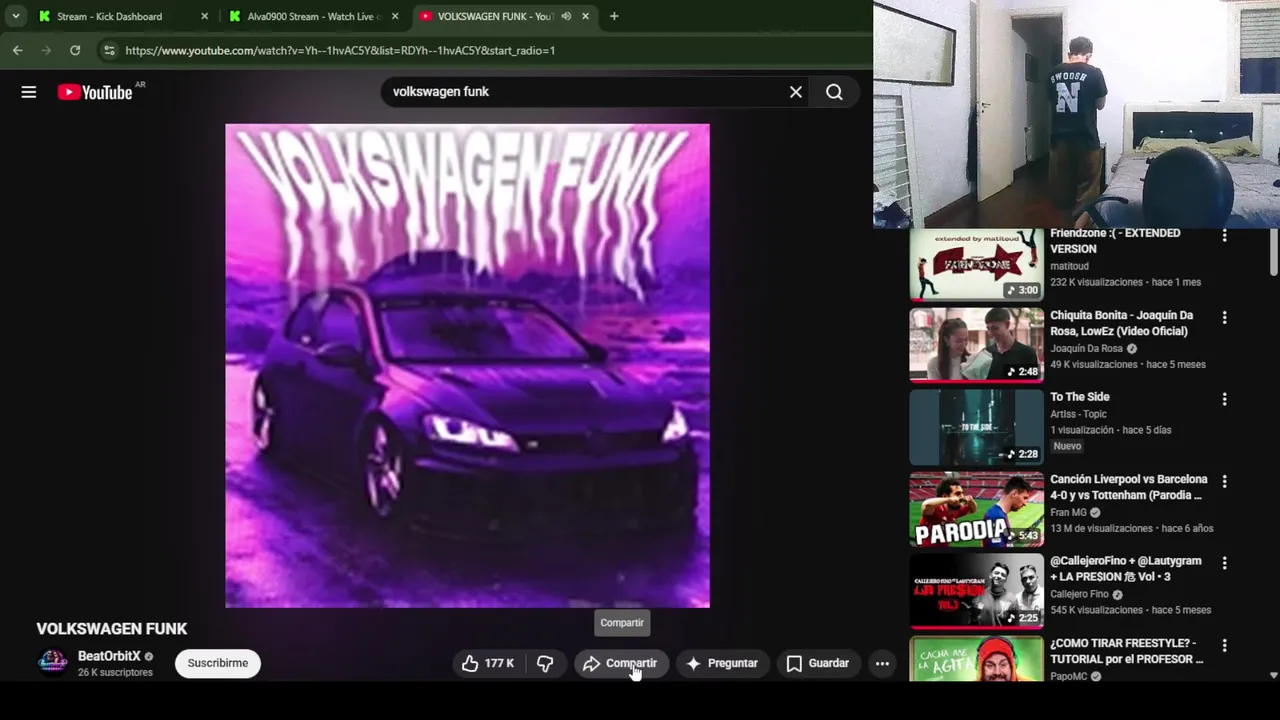Open Chiquita Bonita video thumbnail
The image size is (1280, 720).
point(976,345)
